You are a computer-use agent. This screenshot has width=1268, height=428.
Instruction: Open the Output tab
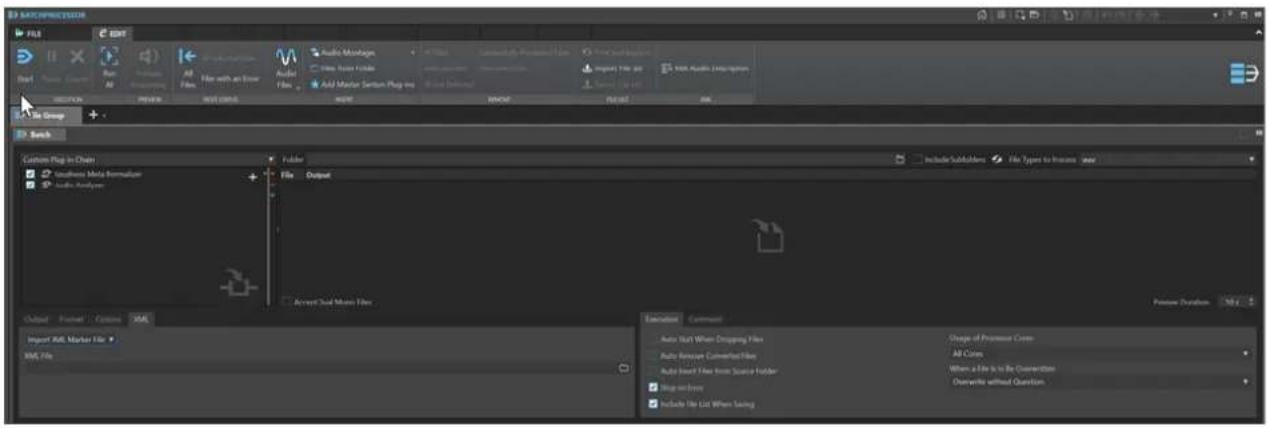click(35, 319)
